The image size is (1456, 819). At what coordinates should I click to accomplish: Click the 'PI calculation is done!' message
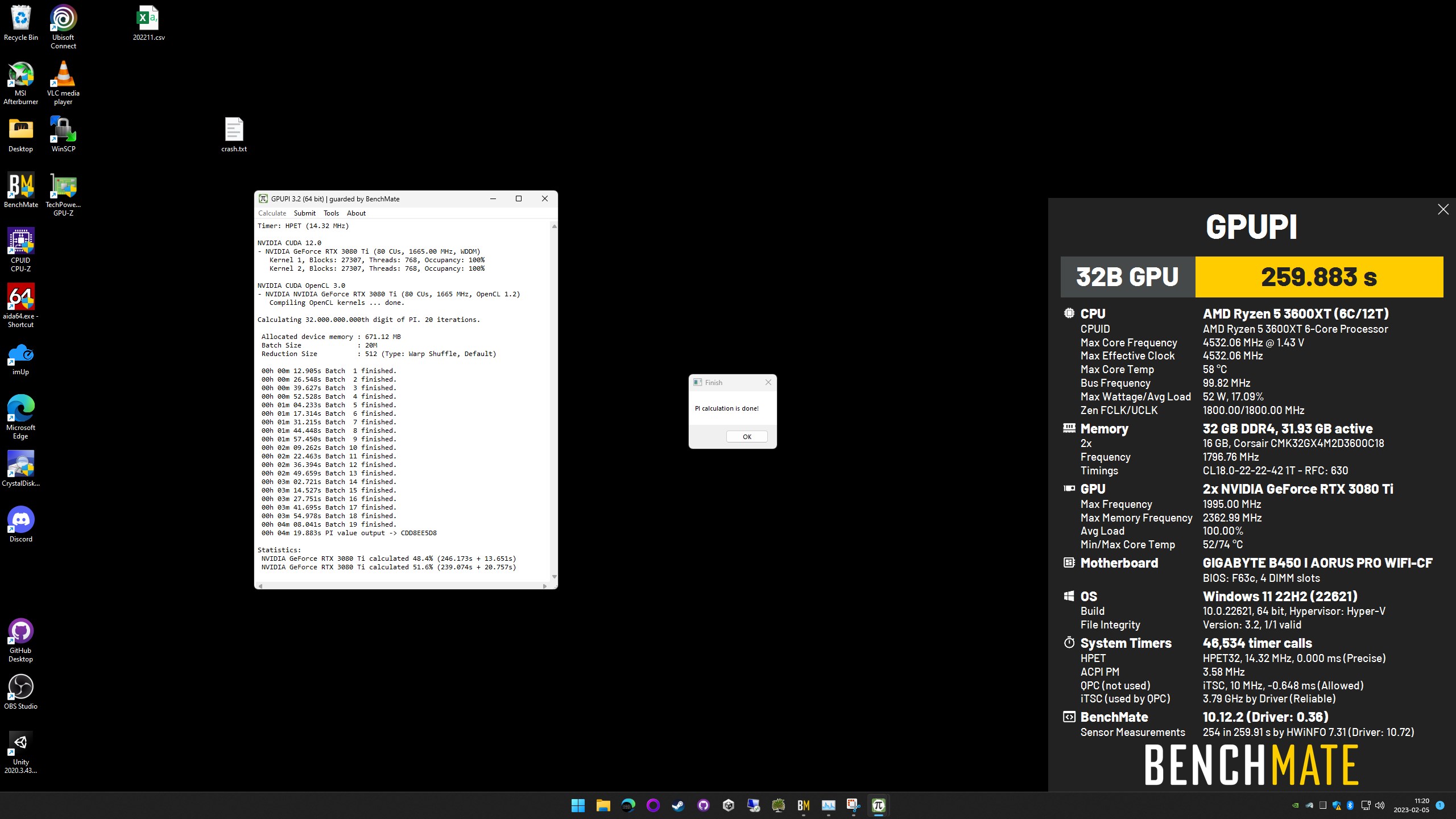click(726, 408)
